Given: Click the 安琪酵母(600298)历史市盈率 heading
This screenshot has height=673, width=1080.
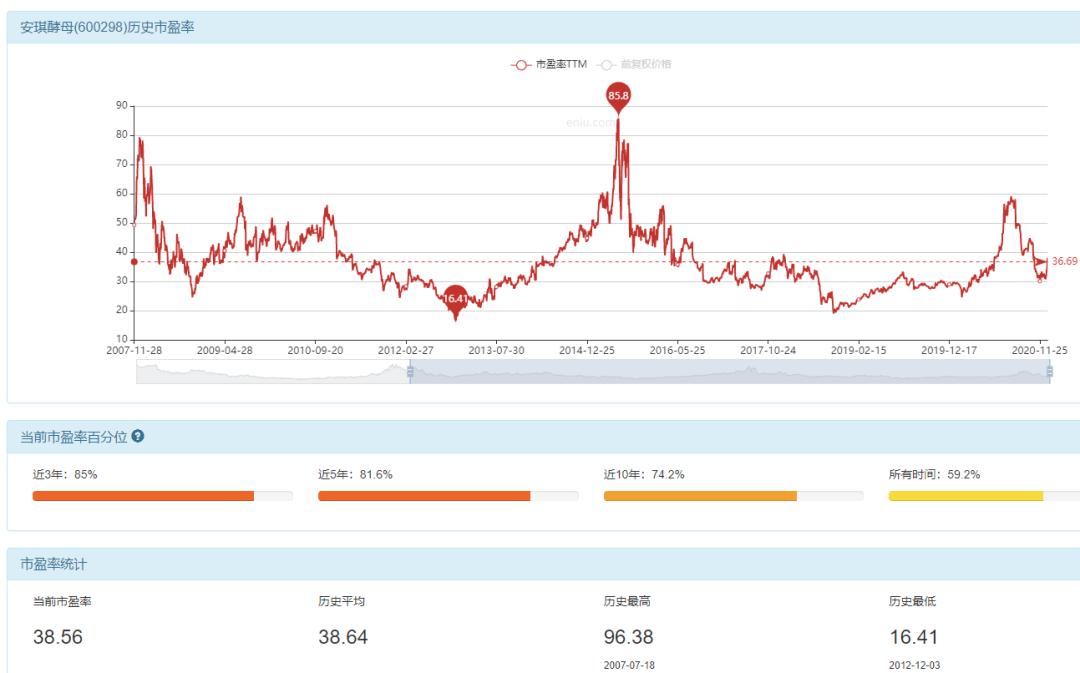Looking at the screenshot, I should [x=107, y=28].
